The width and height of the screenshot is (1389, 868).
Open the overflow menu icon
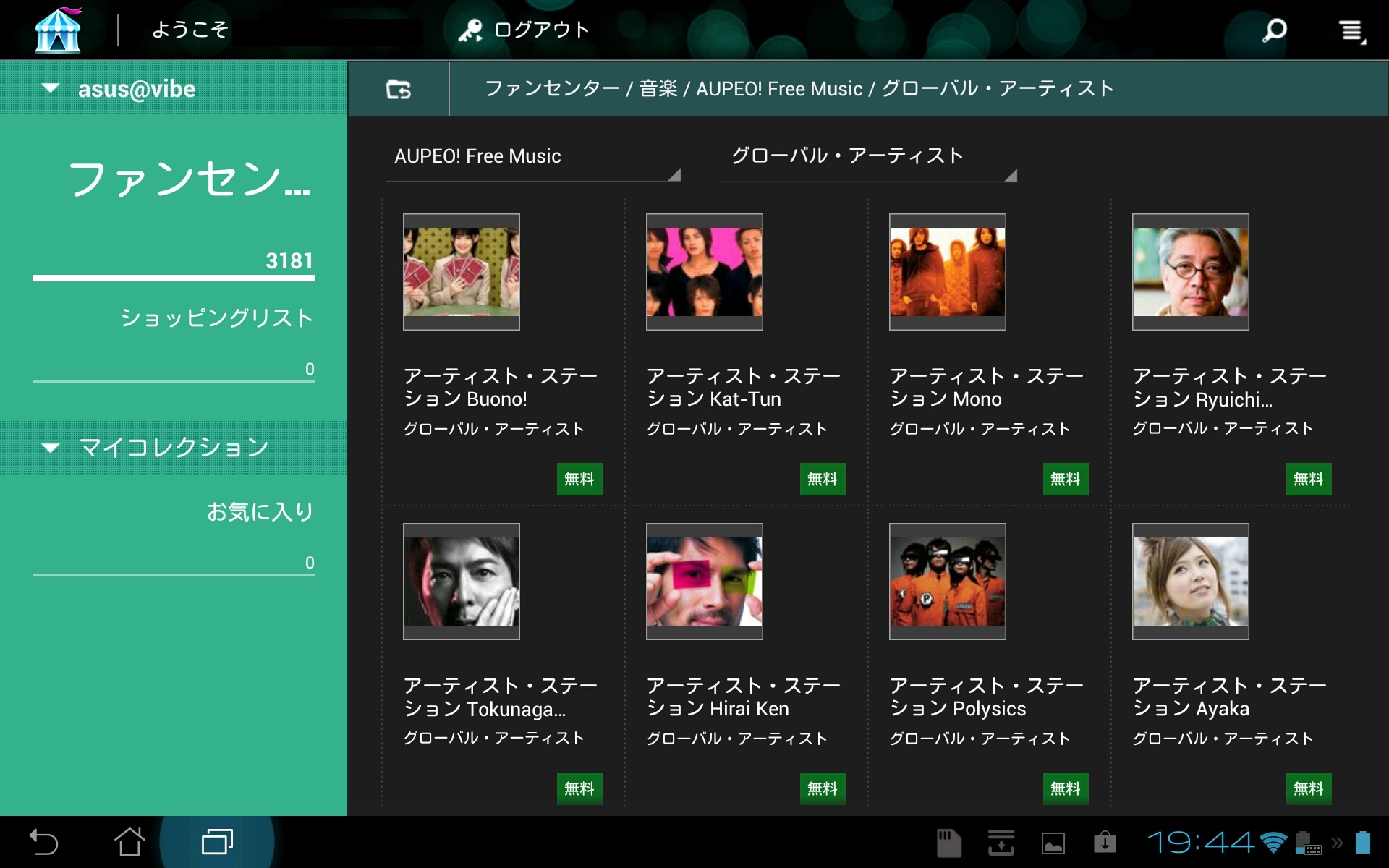click(x=1350, y=30)
